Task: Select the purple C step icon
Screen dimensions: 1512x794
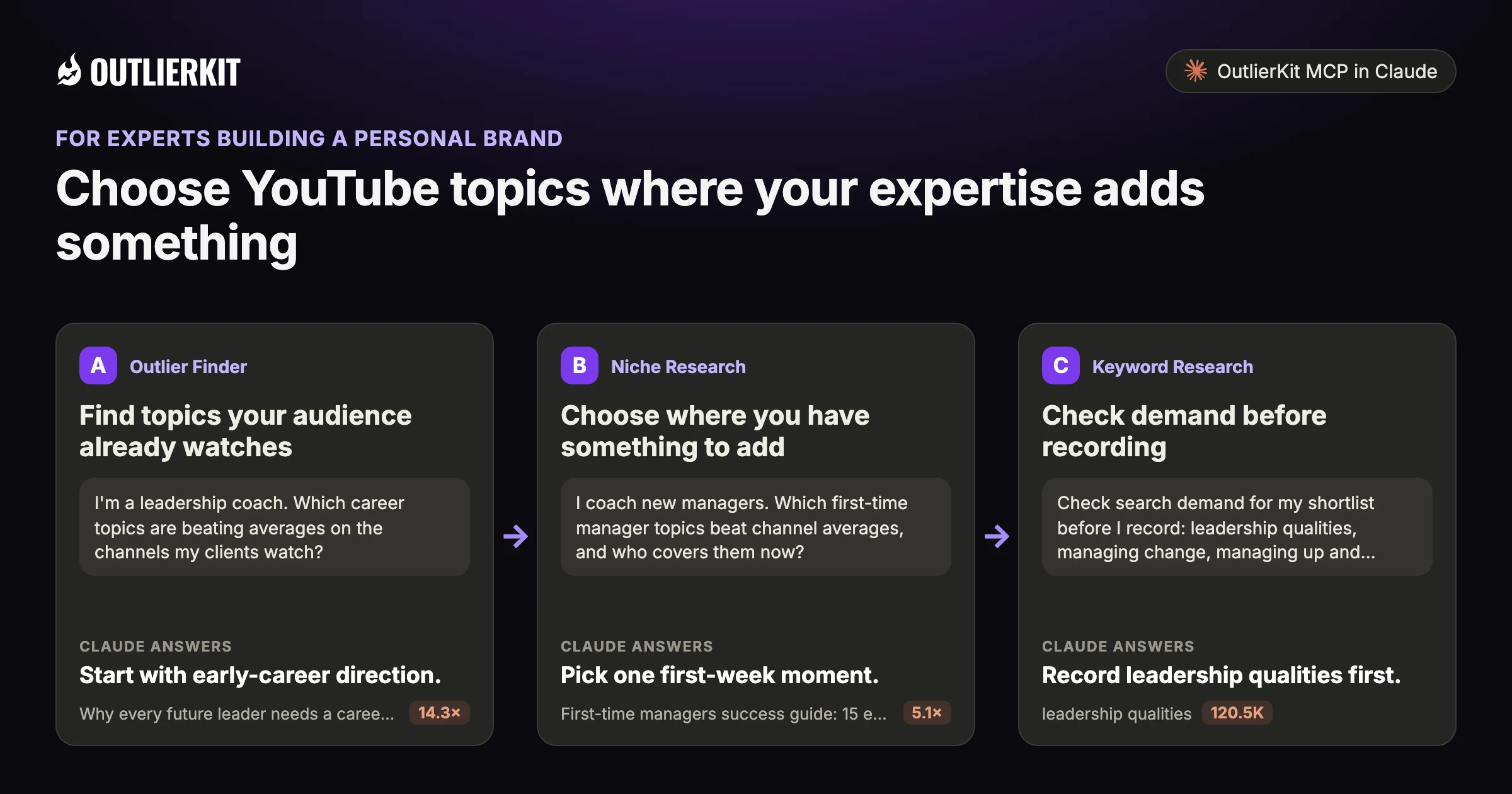Action: point(1061,365)
